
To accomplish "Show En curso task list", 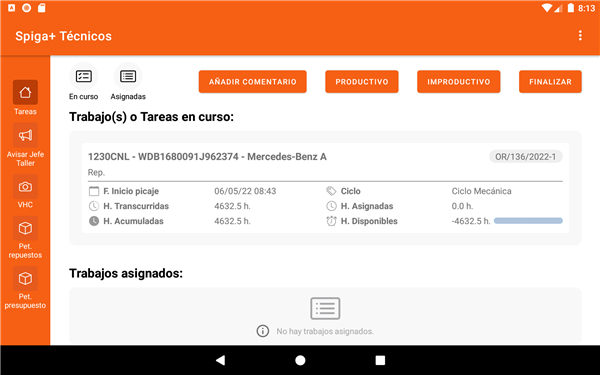I will point(83,76).
